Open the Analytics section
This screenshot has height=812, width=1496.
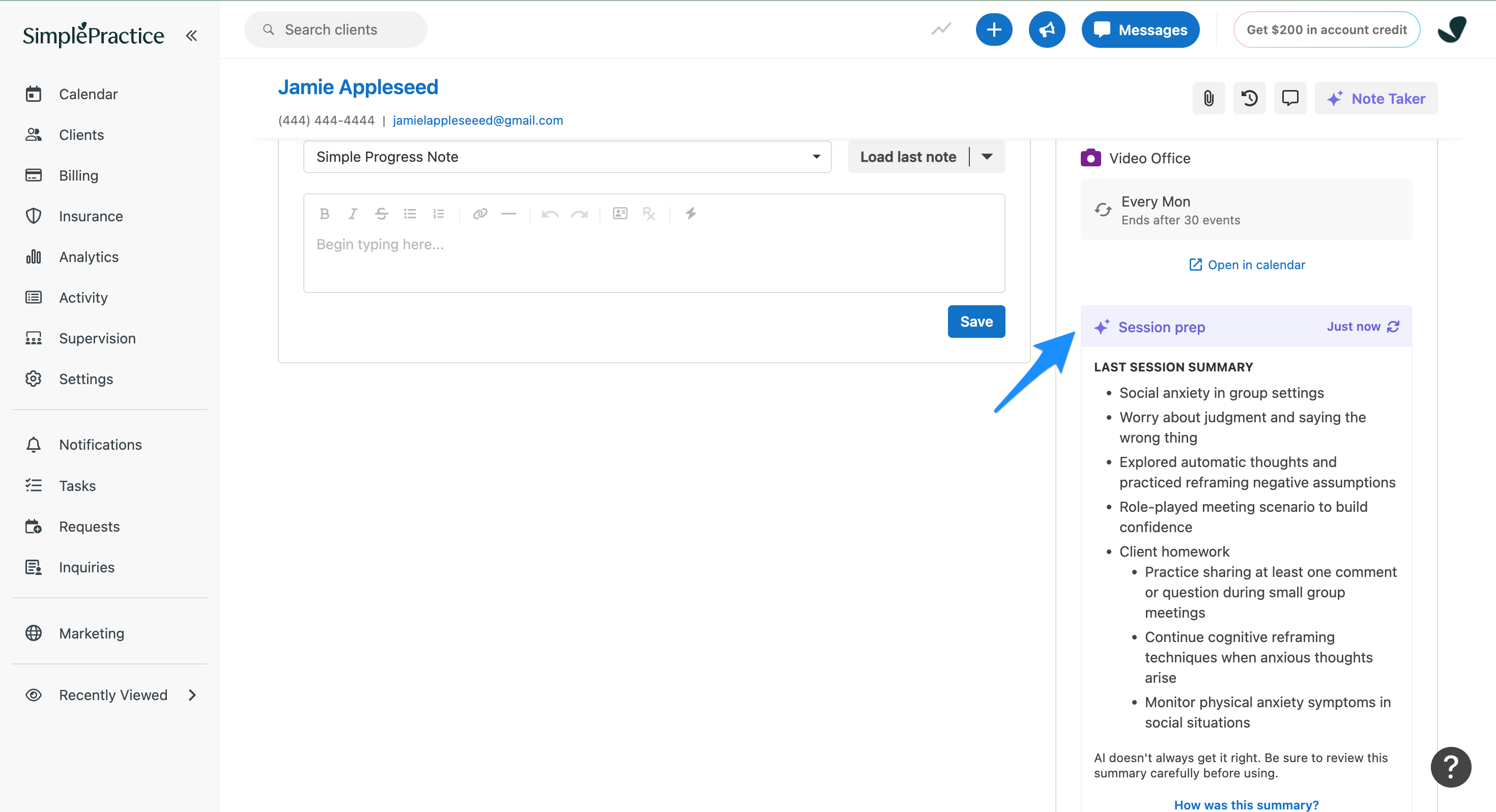(88, 257)
